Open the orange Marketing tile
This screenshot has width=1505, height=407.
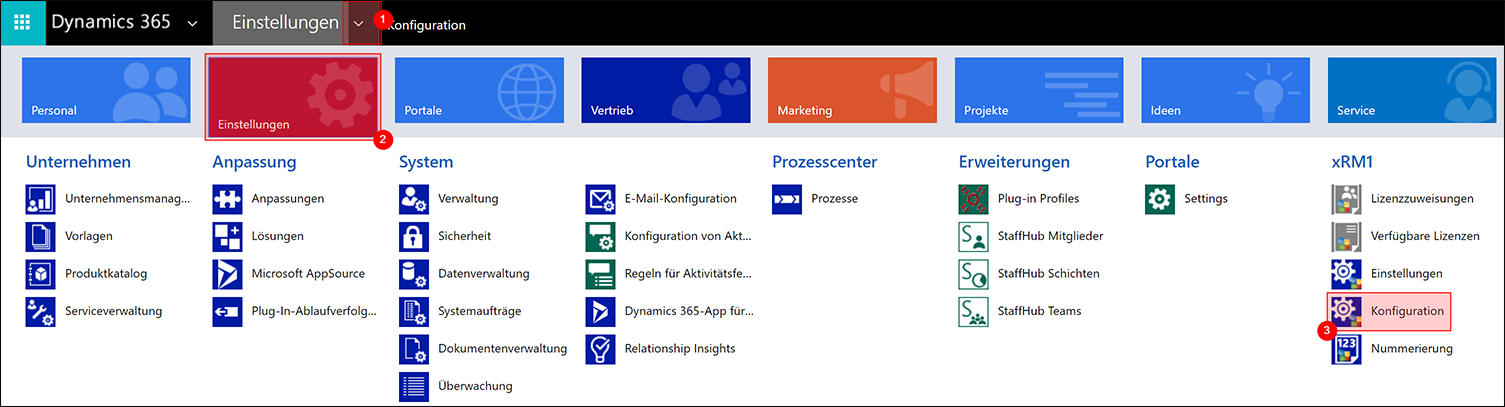coord(852,90)
